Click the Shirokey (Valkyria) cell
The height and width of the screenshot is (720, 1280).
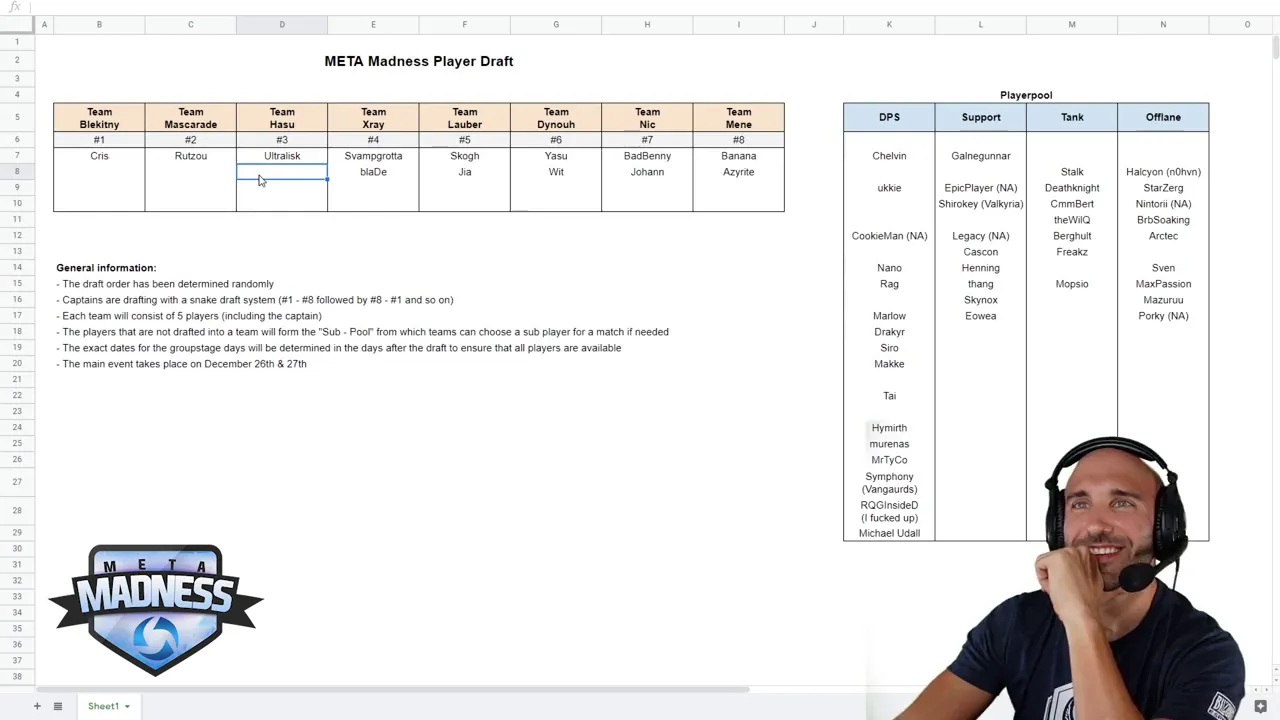(x=981, y=204)
